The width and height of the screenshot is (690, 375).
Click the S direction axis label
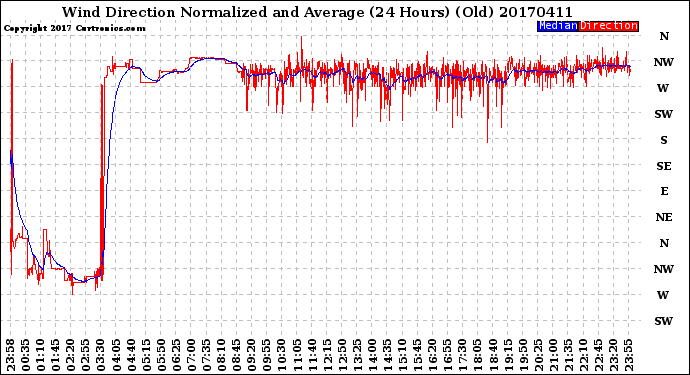664,140
